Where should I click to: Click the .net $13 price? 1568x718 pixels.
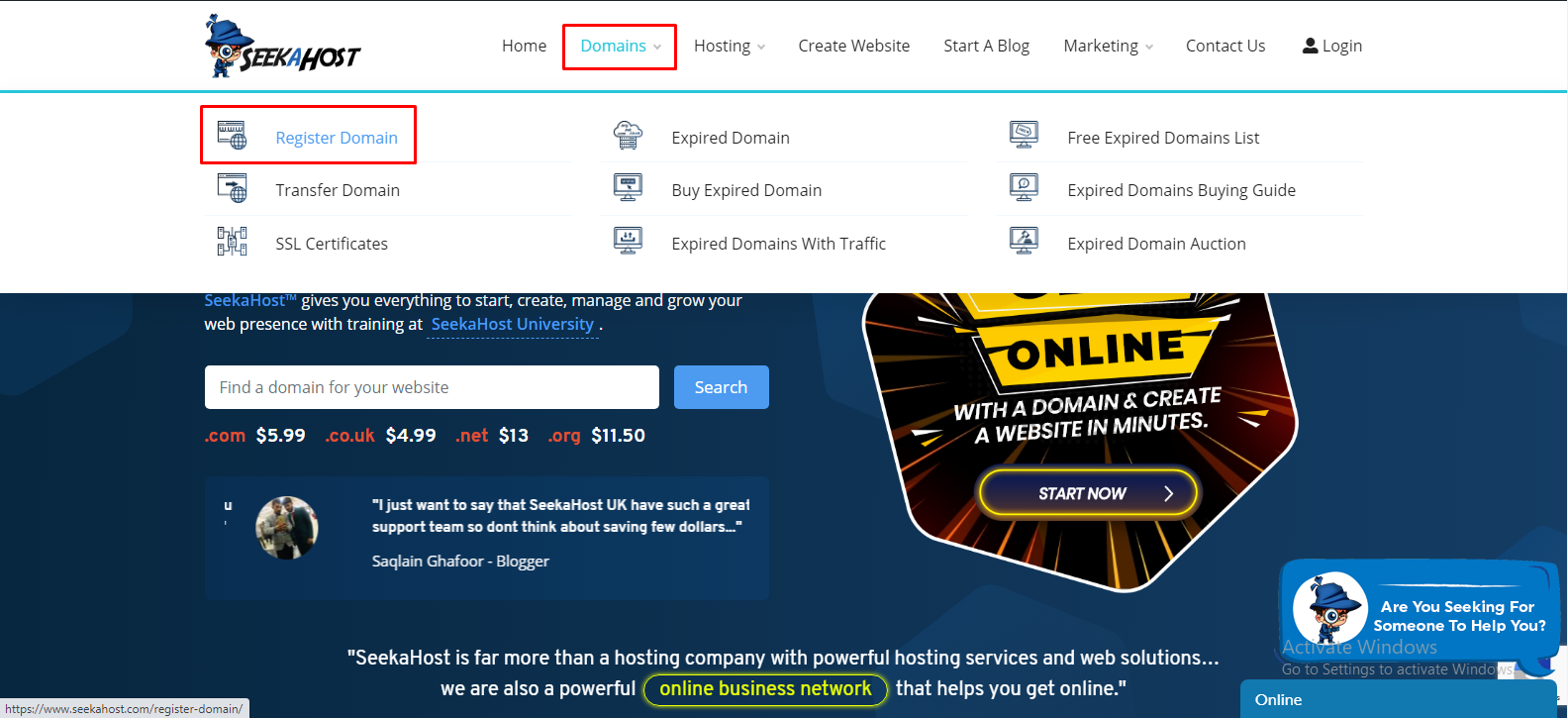click(492, 436)
